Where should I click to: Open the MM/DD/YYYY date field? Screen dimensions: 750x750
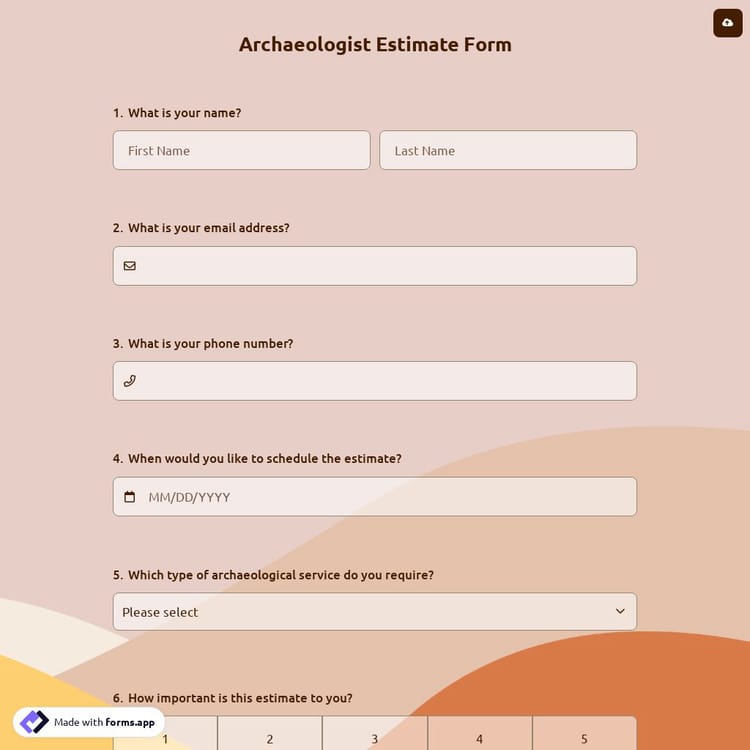385,497
